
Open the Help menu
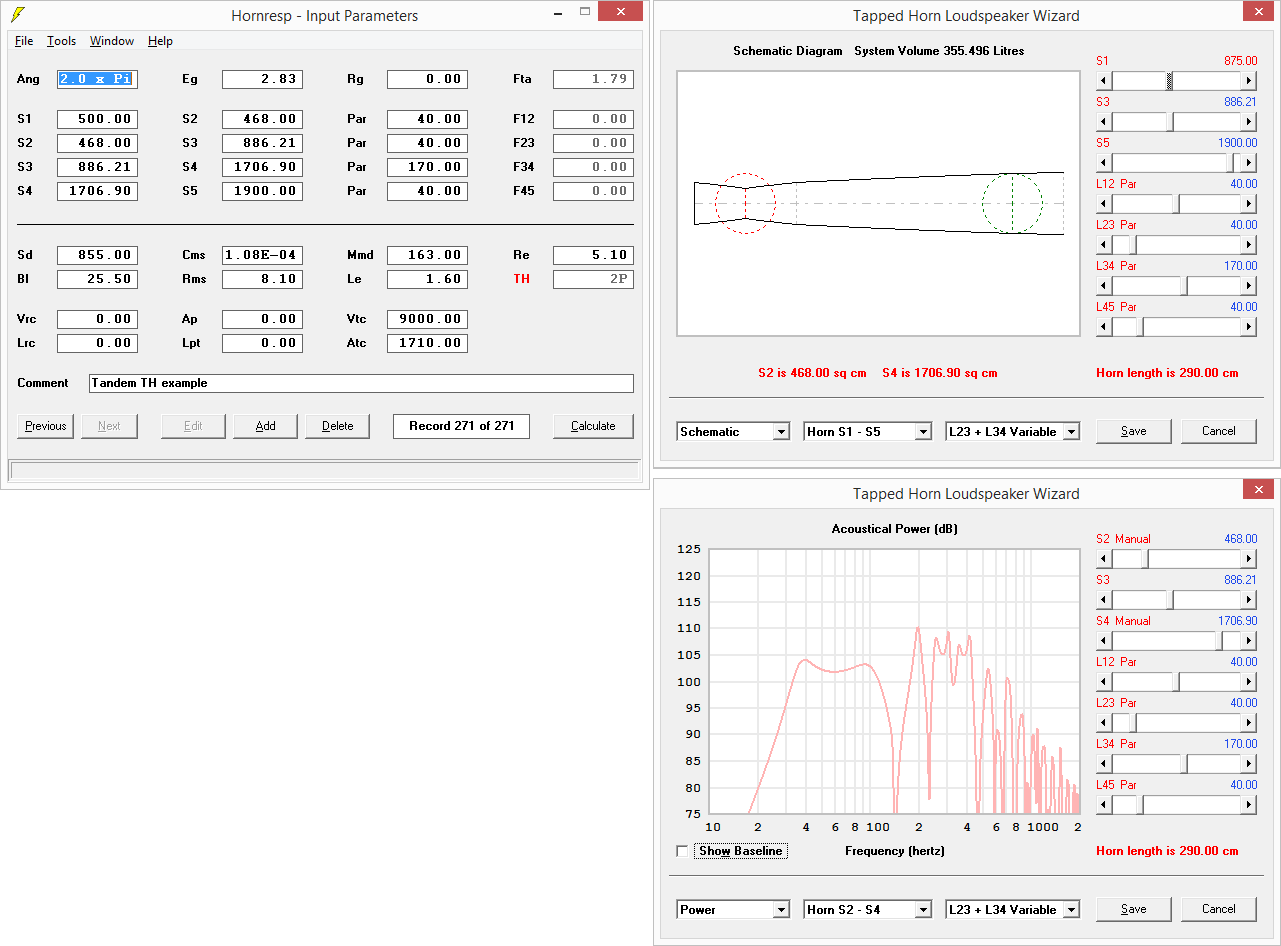[x=160, y=41]
